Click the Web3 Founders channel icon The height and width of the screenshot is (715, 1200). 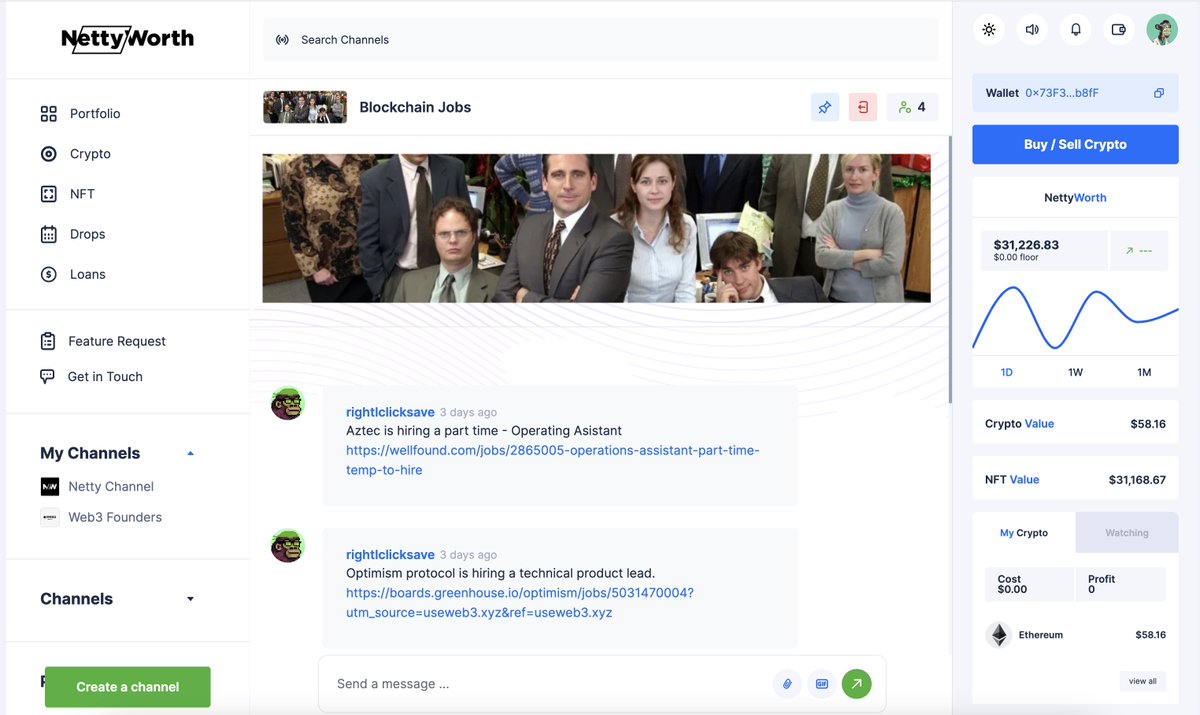tap(50, 517)
